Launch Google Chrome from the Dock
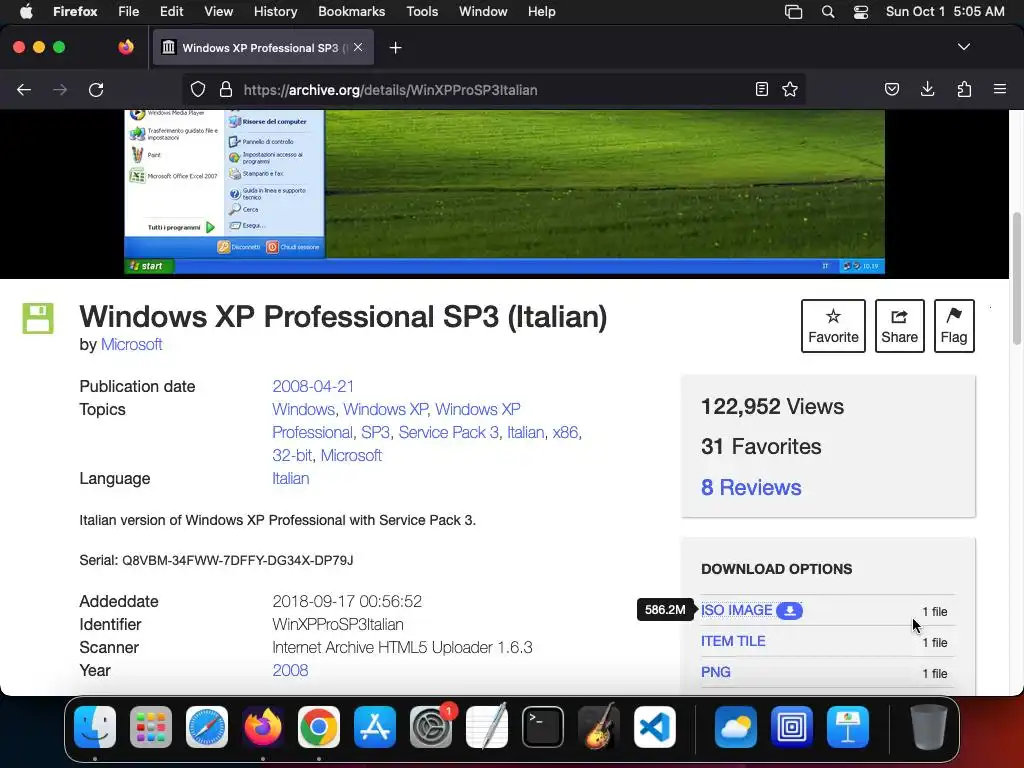The height and width of the screenshot is (768, 1024). (319, 727)
